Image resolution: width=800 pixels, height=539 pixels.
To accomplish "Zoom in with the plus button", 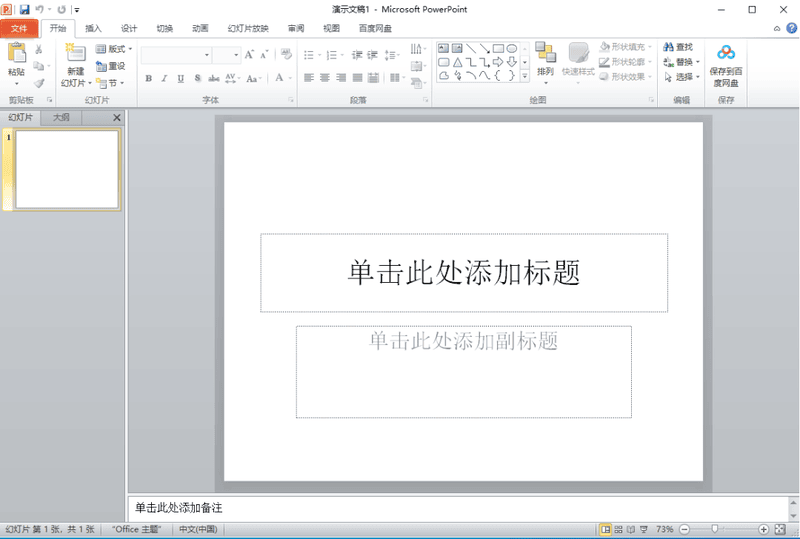I will coord(763,529).
